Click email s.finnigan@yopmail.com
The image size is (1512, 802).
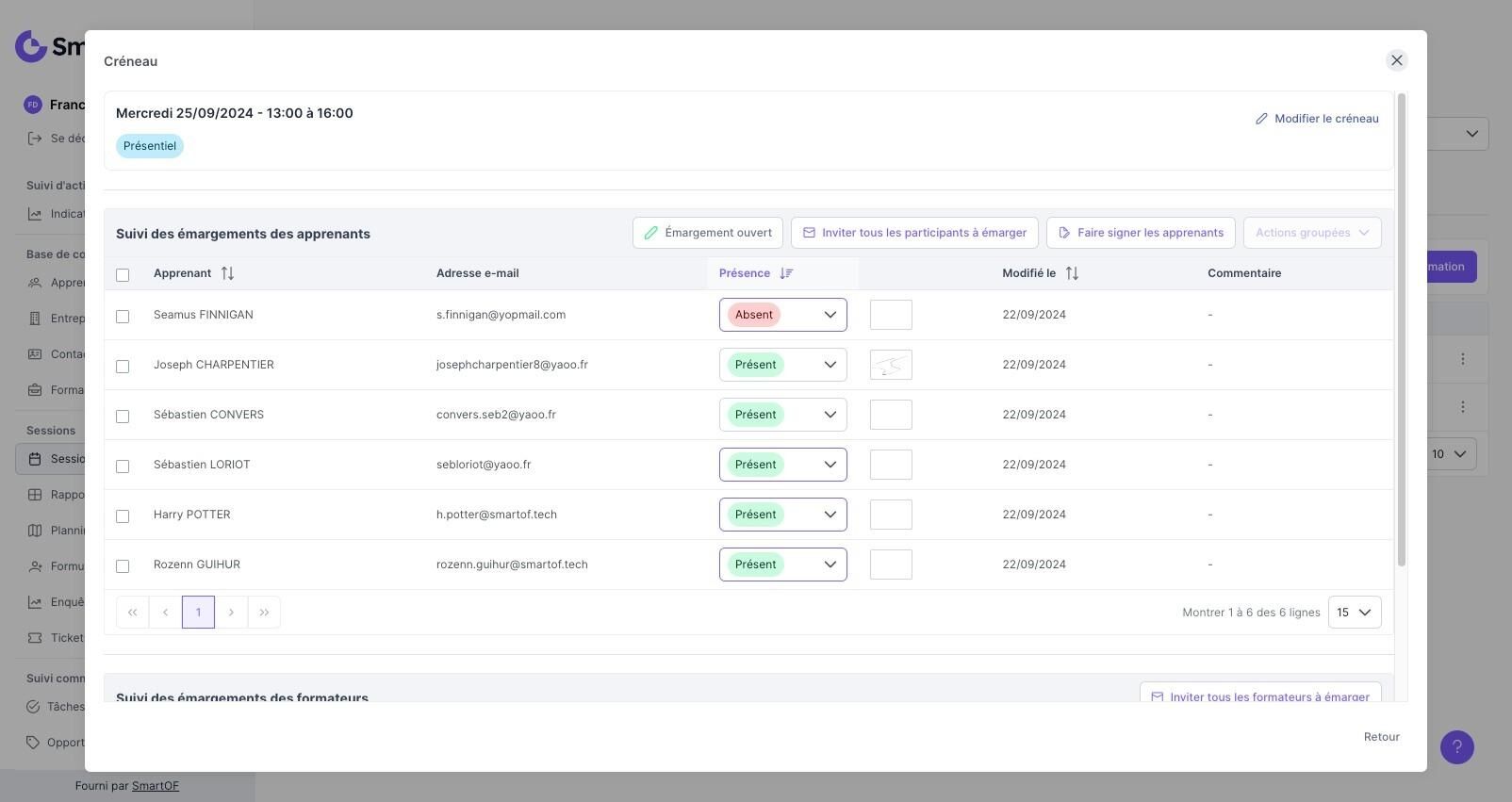(501, 315)
